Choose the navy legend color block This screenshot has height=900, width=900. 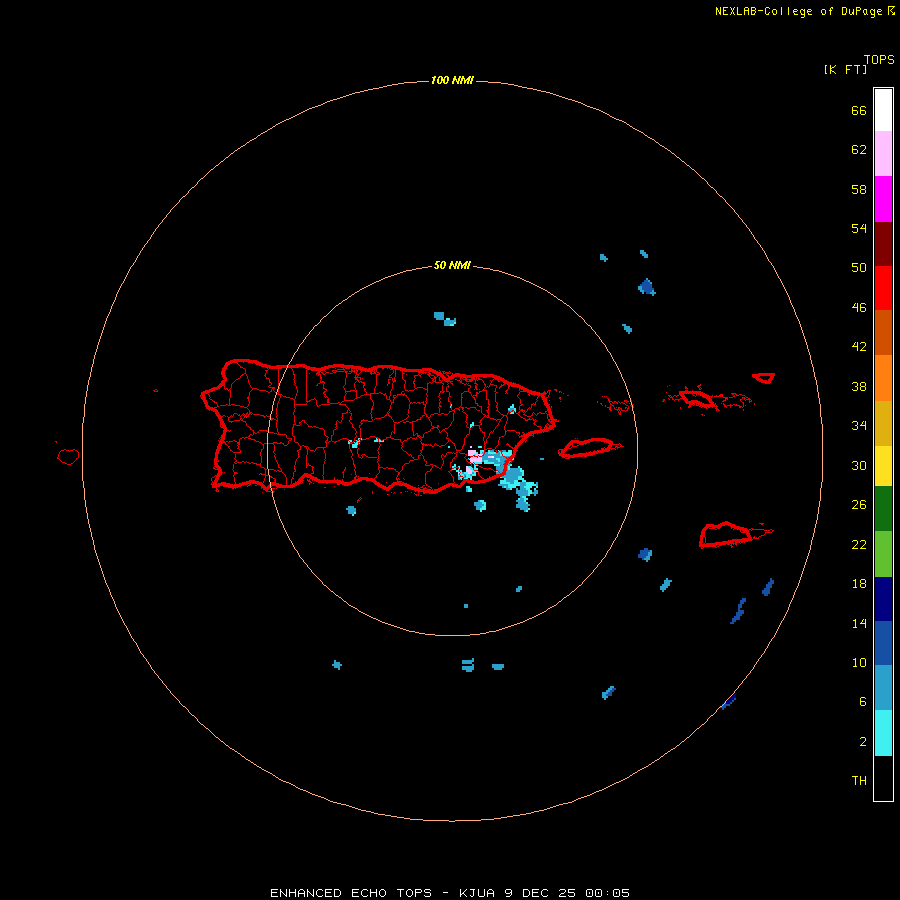pyautogui.click(x=883, y=599)
